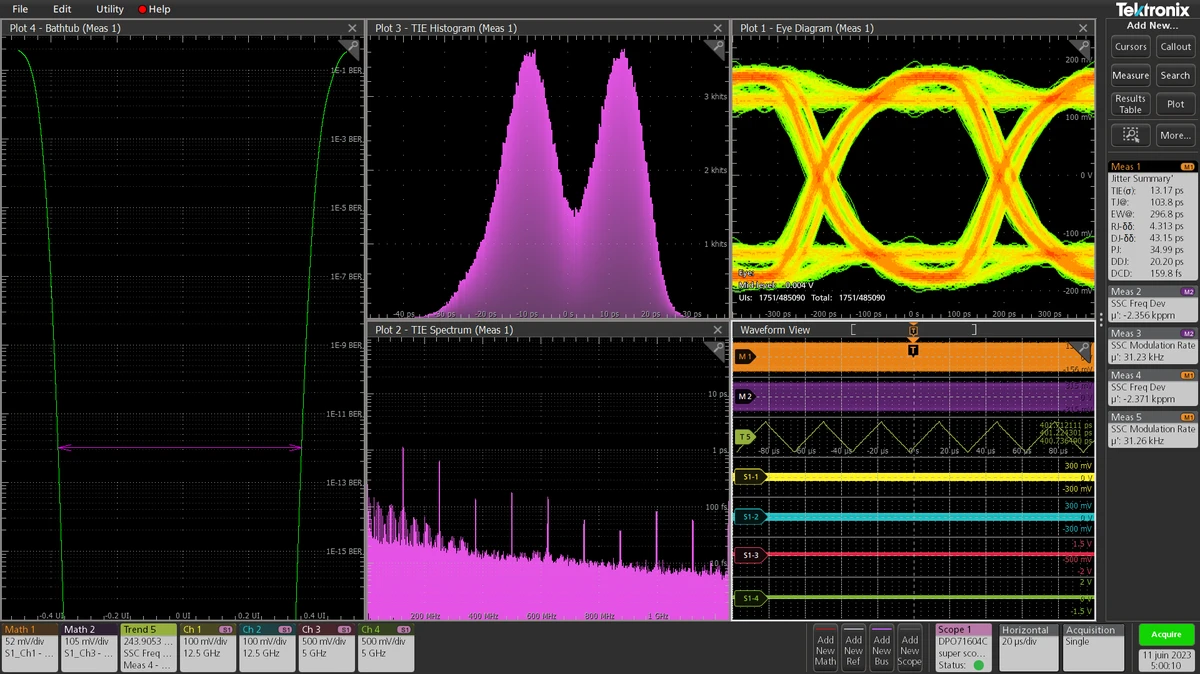Image resolution: width=1200 pixels, height=674 pixels.
Task: Select the Ch 4 badge
Action: click(x=385, y=646)
